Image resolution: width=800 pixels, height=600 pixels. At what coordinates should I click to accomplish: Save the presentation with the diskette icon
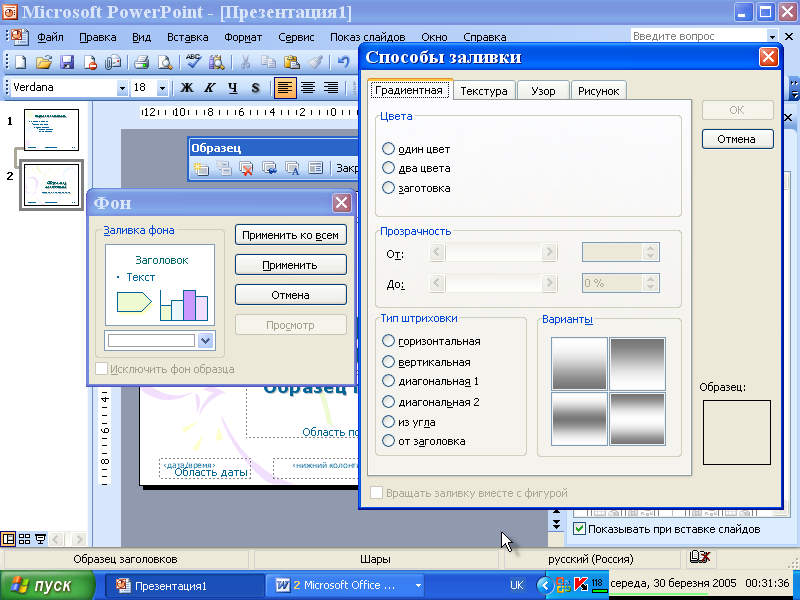point(67,62)
